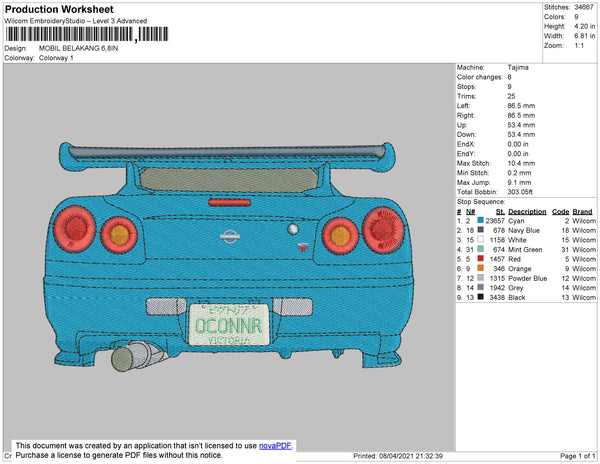
Task: Click stitch count '1942' in Grey row
Action: 497,288
